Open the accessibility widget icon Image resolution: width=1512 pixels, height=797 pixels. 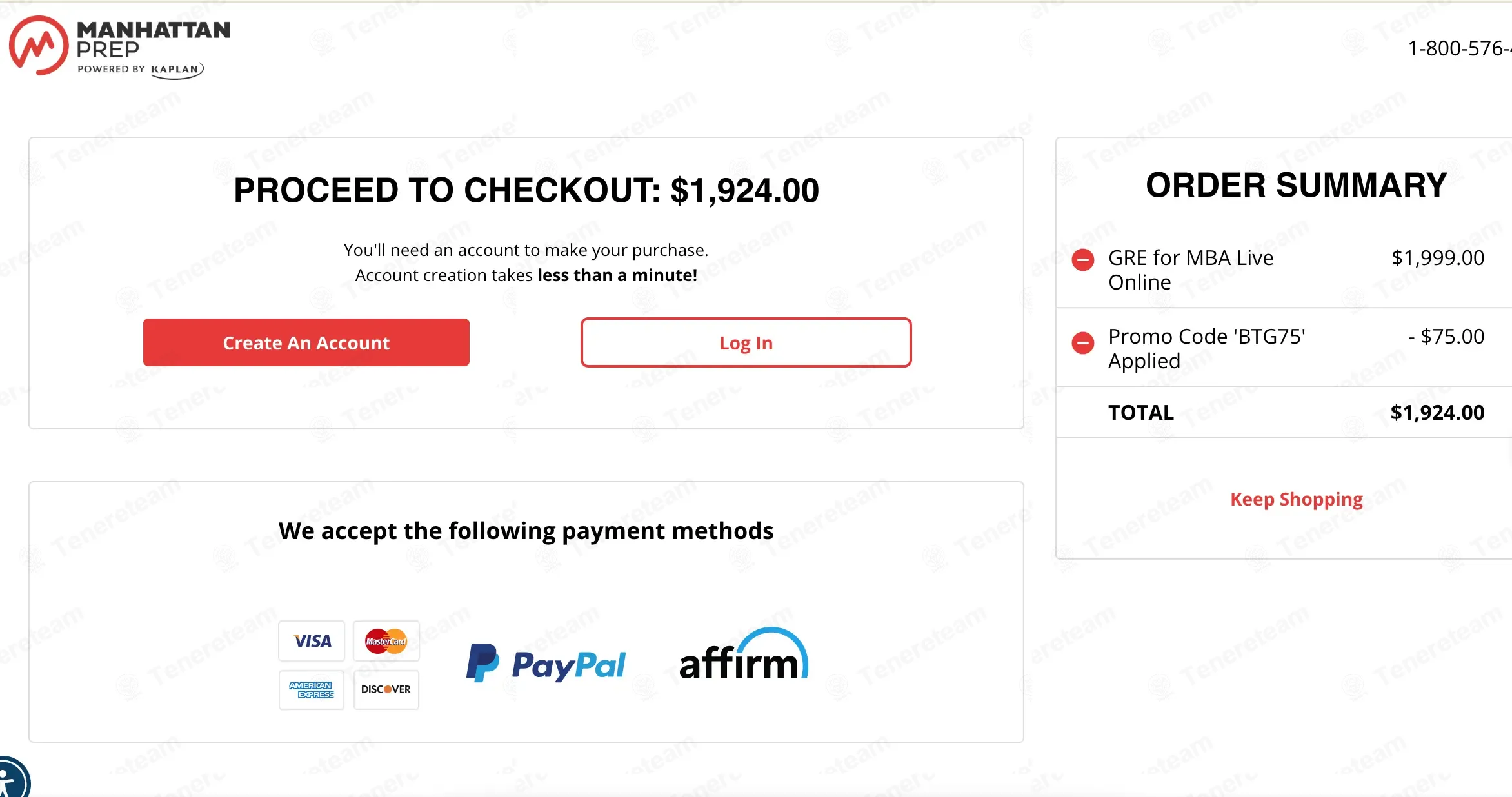point(12,779)
